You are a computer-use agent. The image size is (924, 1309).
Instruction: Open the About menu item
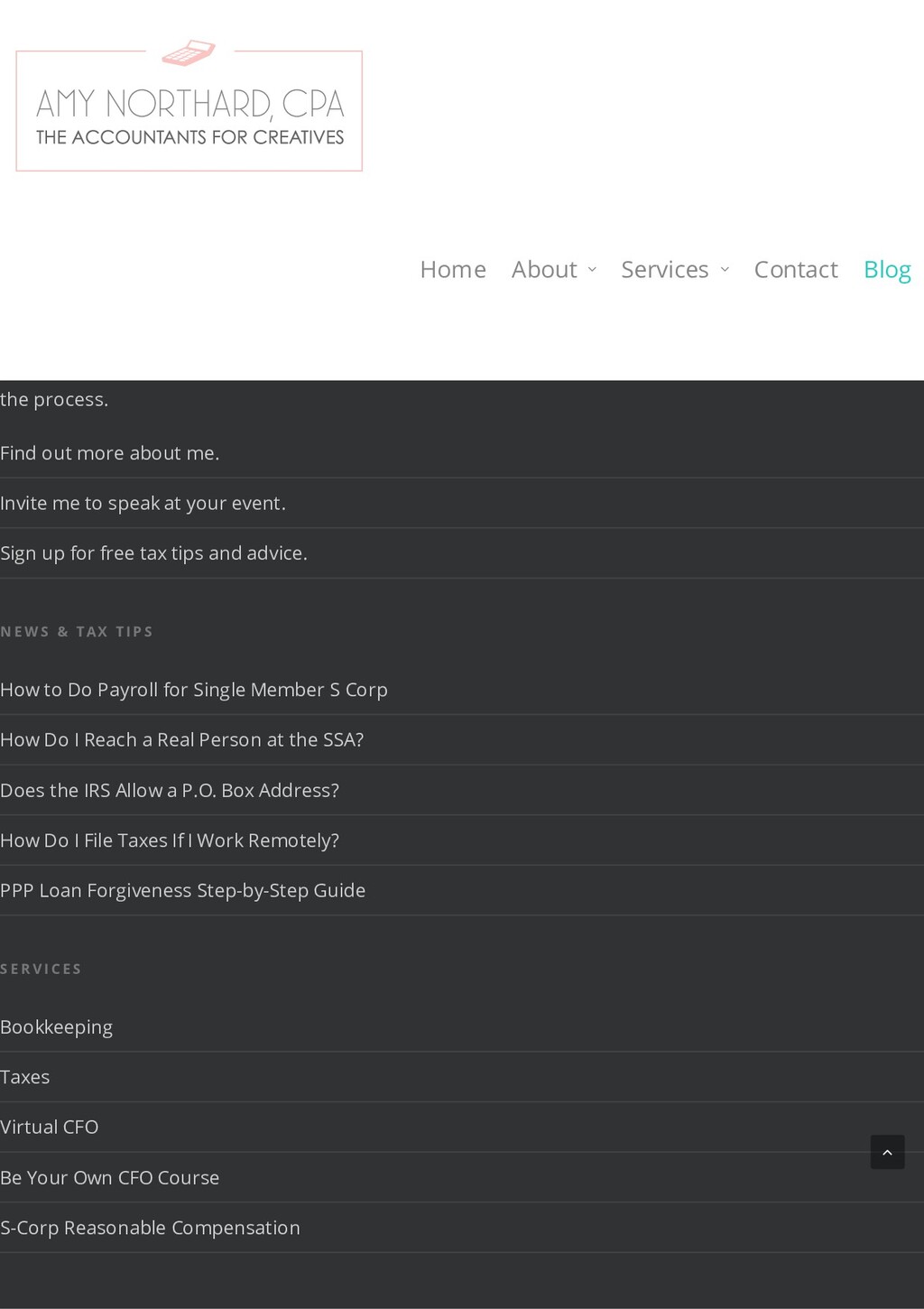(544, 269)
